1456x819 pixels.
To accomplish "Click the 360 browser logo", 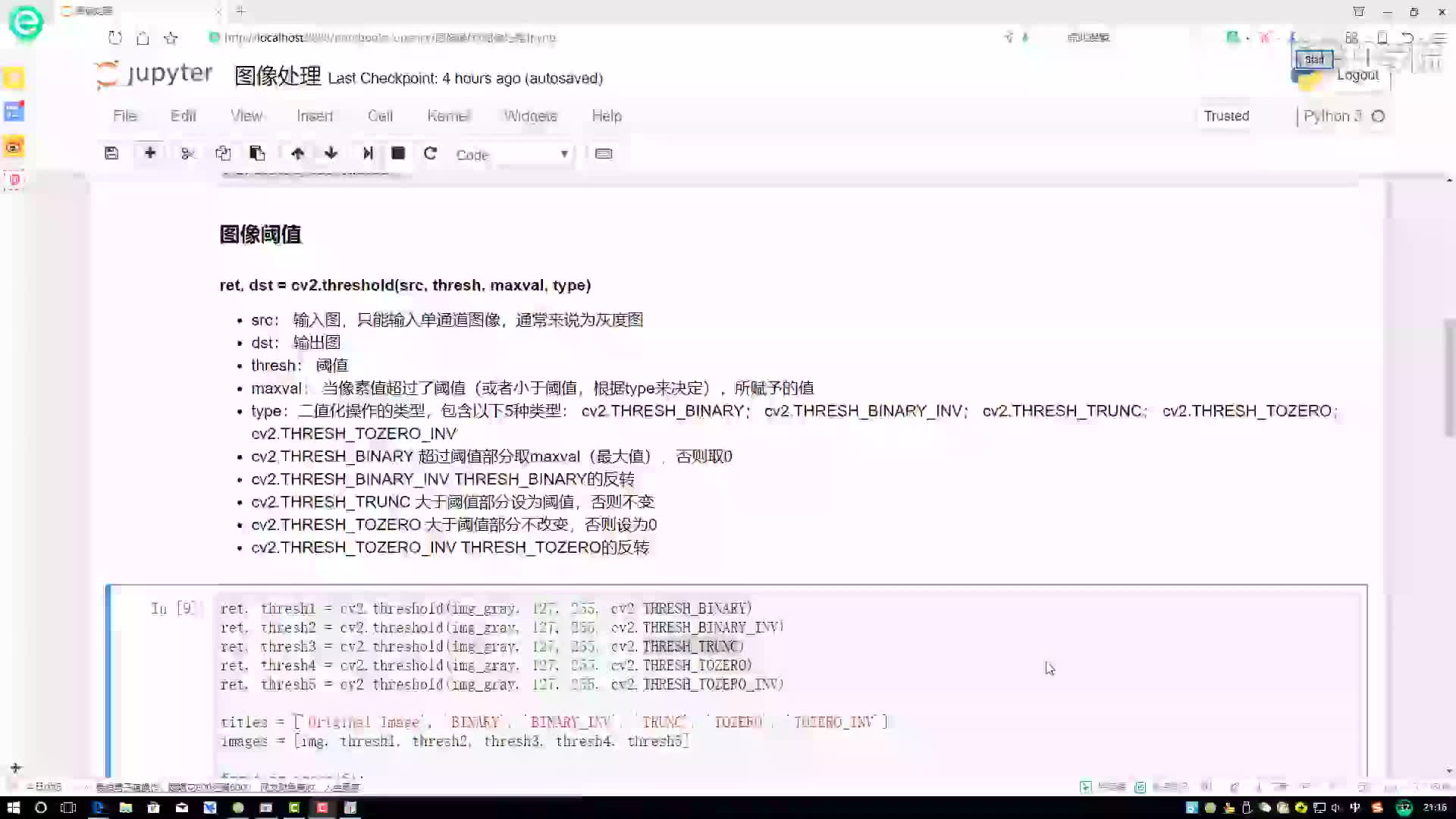I will 26,23.
